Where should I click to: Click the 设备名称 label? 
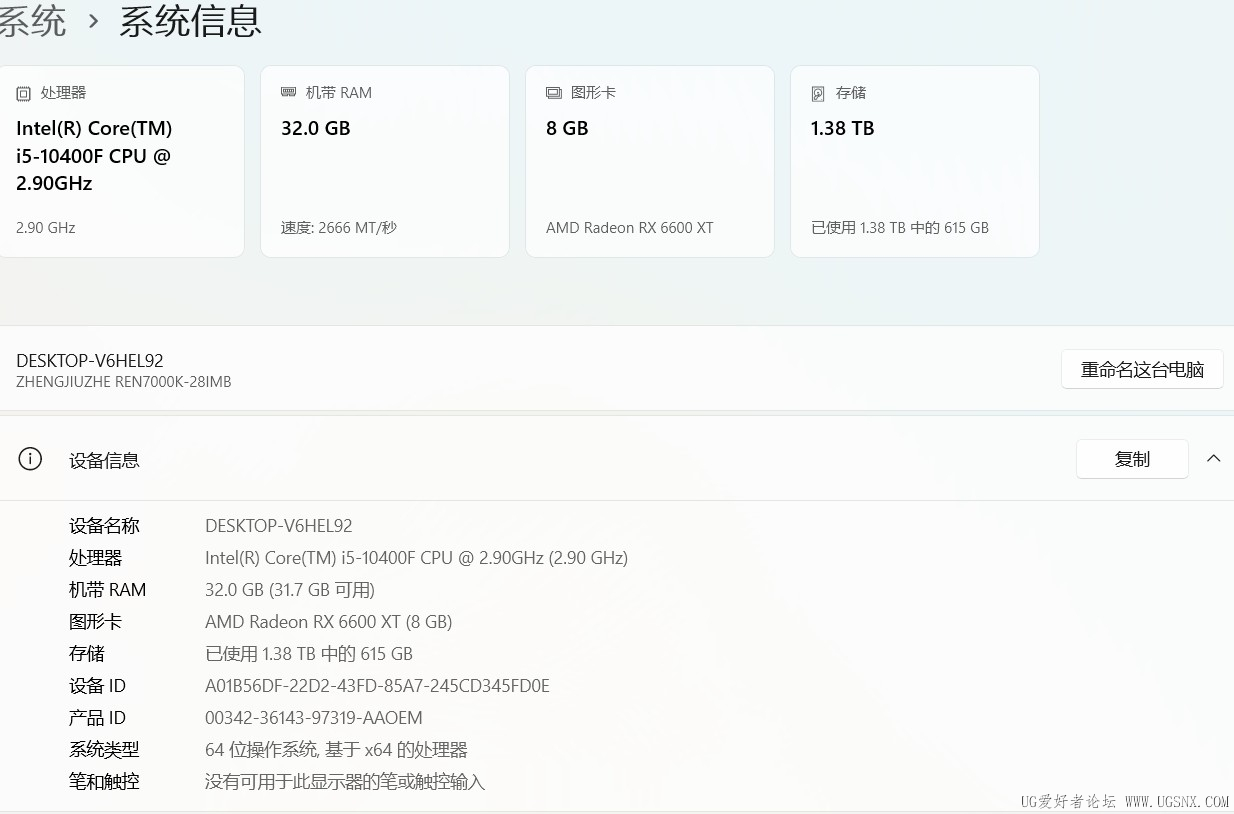coord(104,526)
